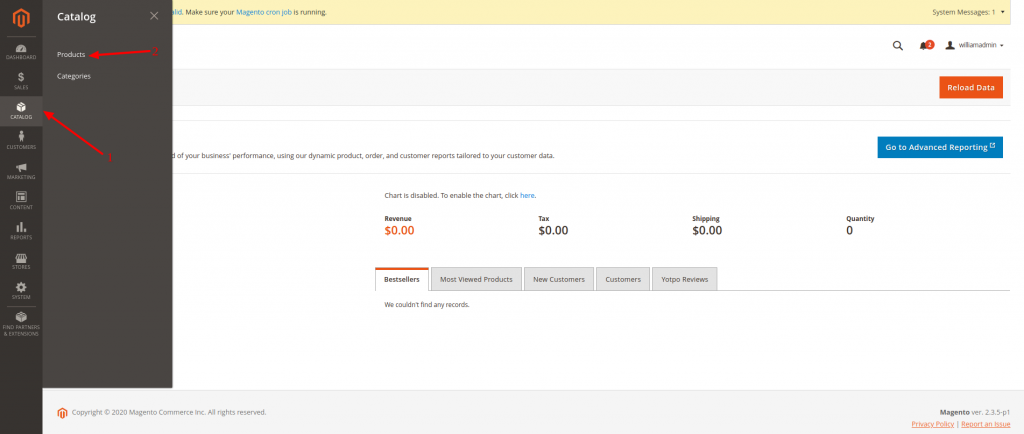Click the Go to Advanced Reporting button

tap(939, 147)
